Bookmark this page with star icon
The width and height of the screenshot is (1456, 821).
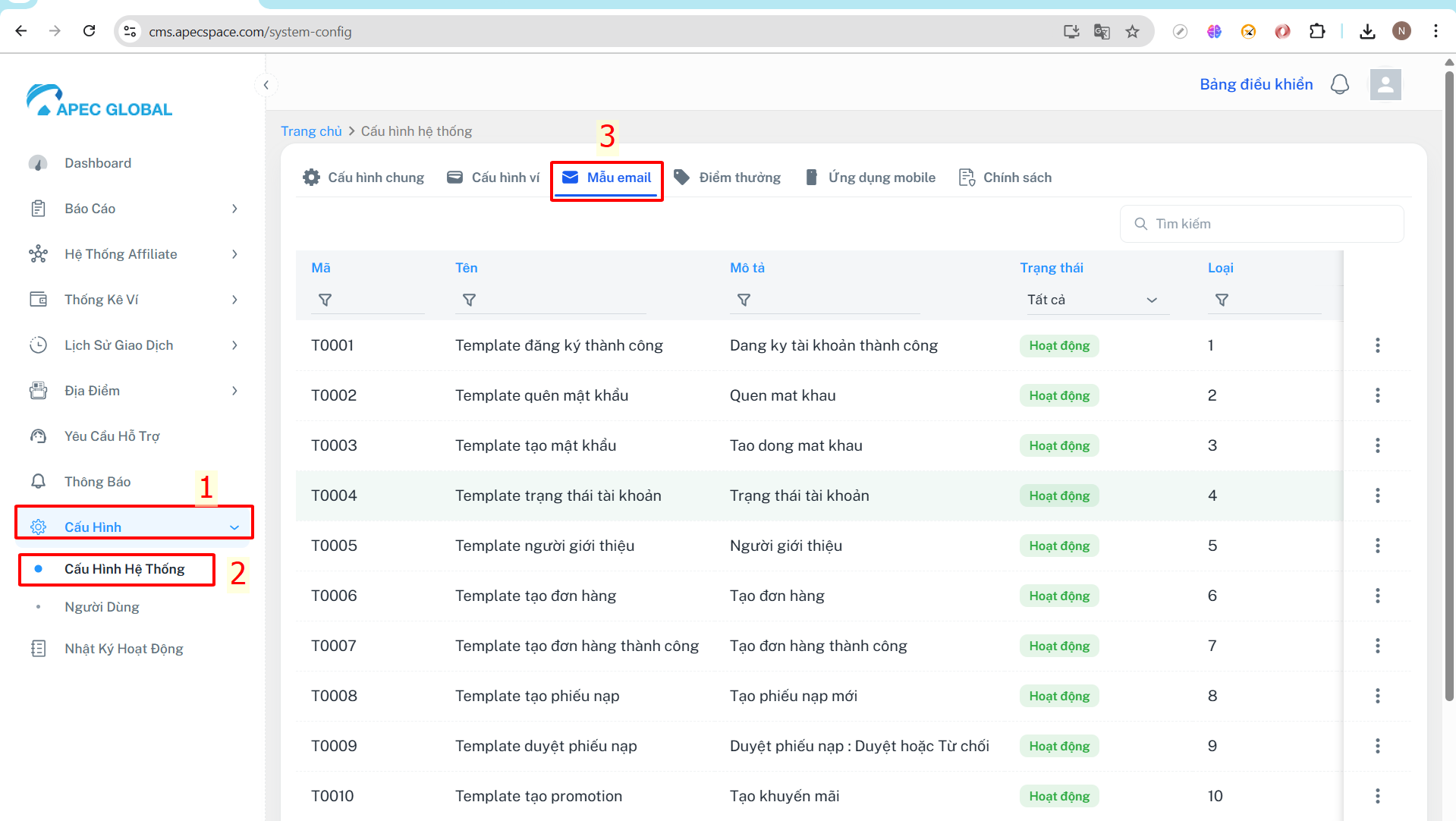click(1132, 31)
